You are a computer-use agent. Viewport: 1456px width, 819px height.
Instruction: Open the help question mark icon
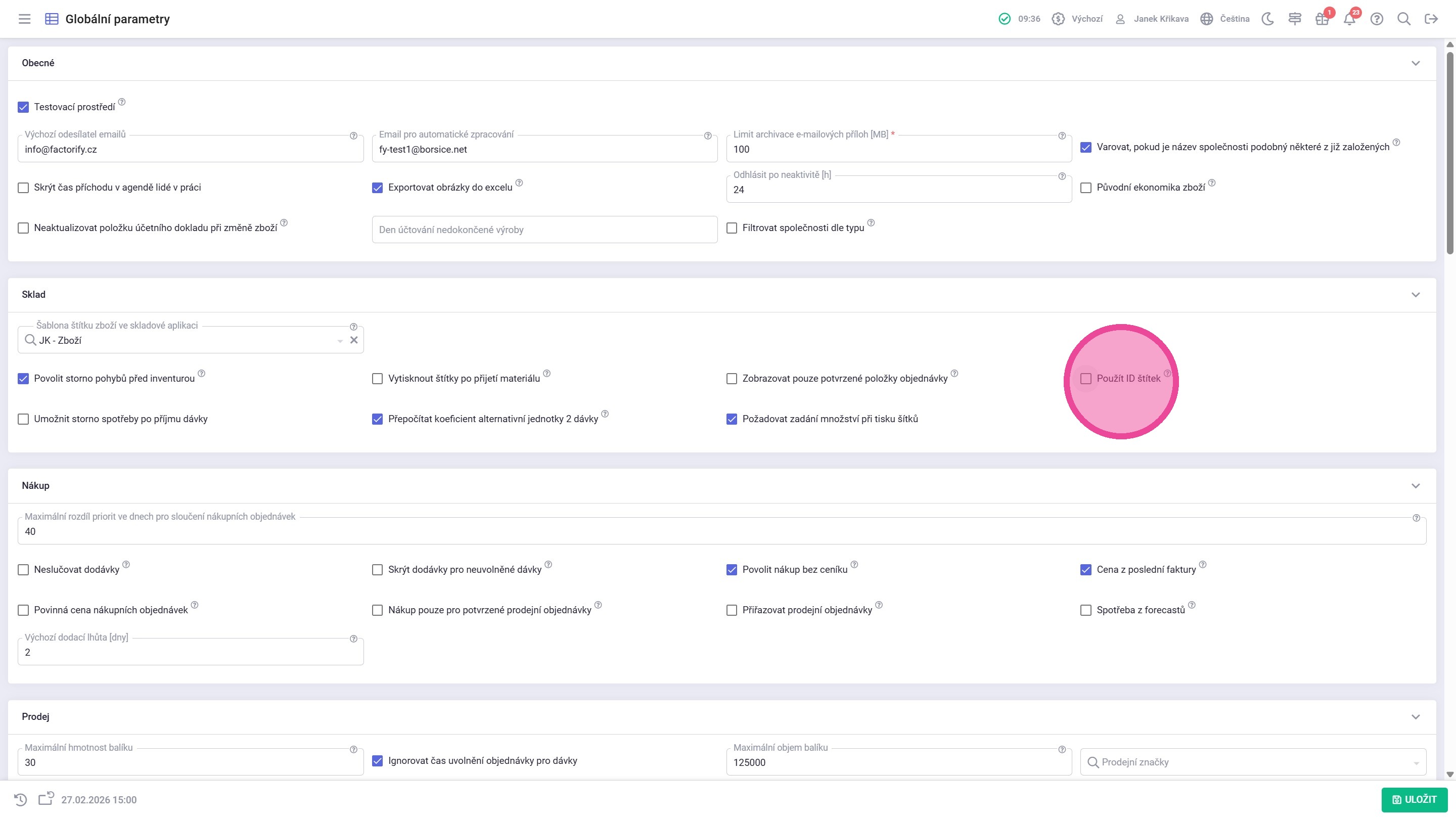[1377, 19]
